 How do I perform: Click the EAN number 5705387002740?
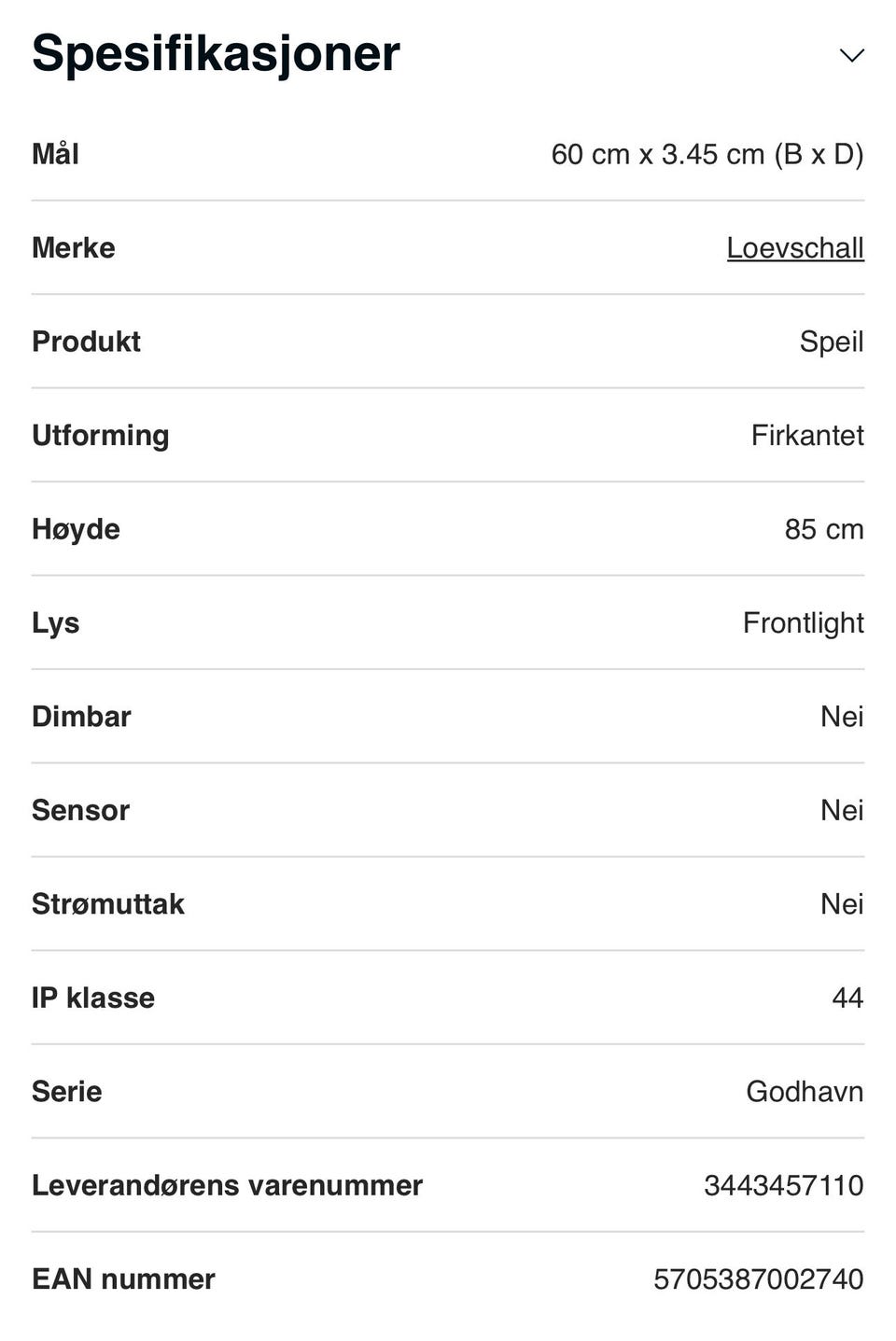[758, 1278]
